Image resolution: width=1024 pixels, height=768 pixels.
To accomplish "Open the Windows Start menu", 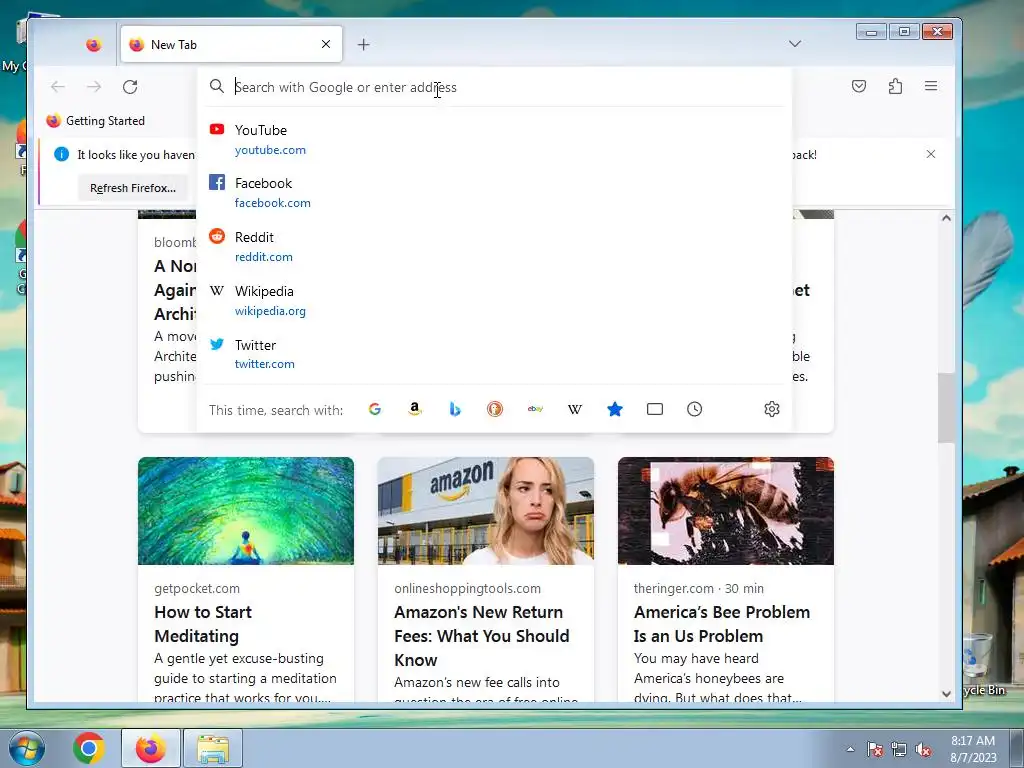I will click(x=26, y=748).
